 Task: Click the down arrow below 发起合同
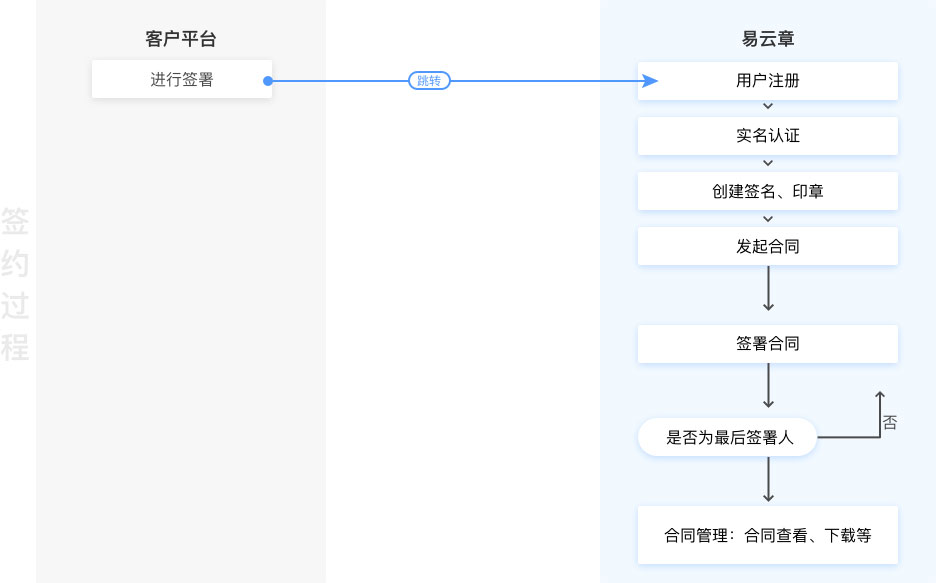click(768, 291)
